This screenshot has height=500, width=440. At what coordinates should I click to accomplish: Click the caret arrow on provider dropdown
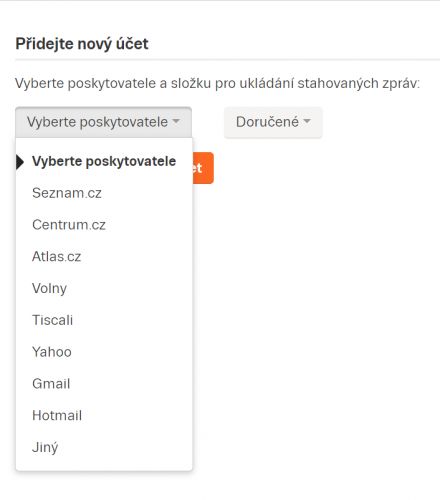[176, 121]
